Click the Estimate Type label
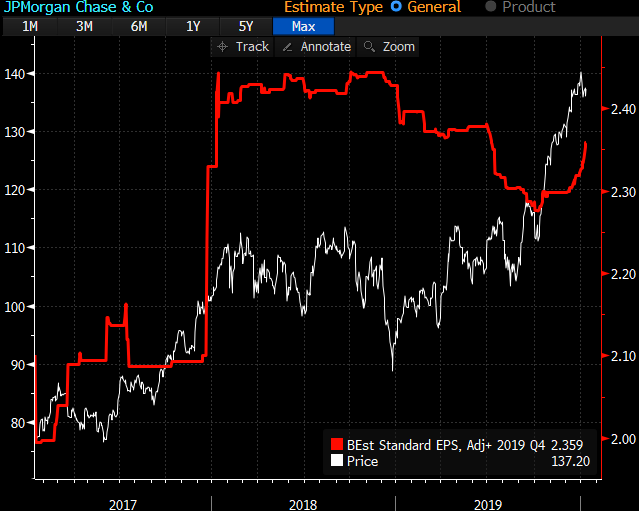 333,7
